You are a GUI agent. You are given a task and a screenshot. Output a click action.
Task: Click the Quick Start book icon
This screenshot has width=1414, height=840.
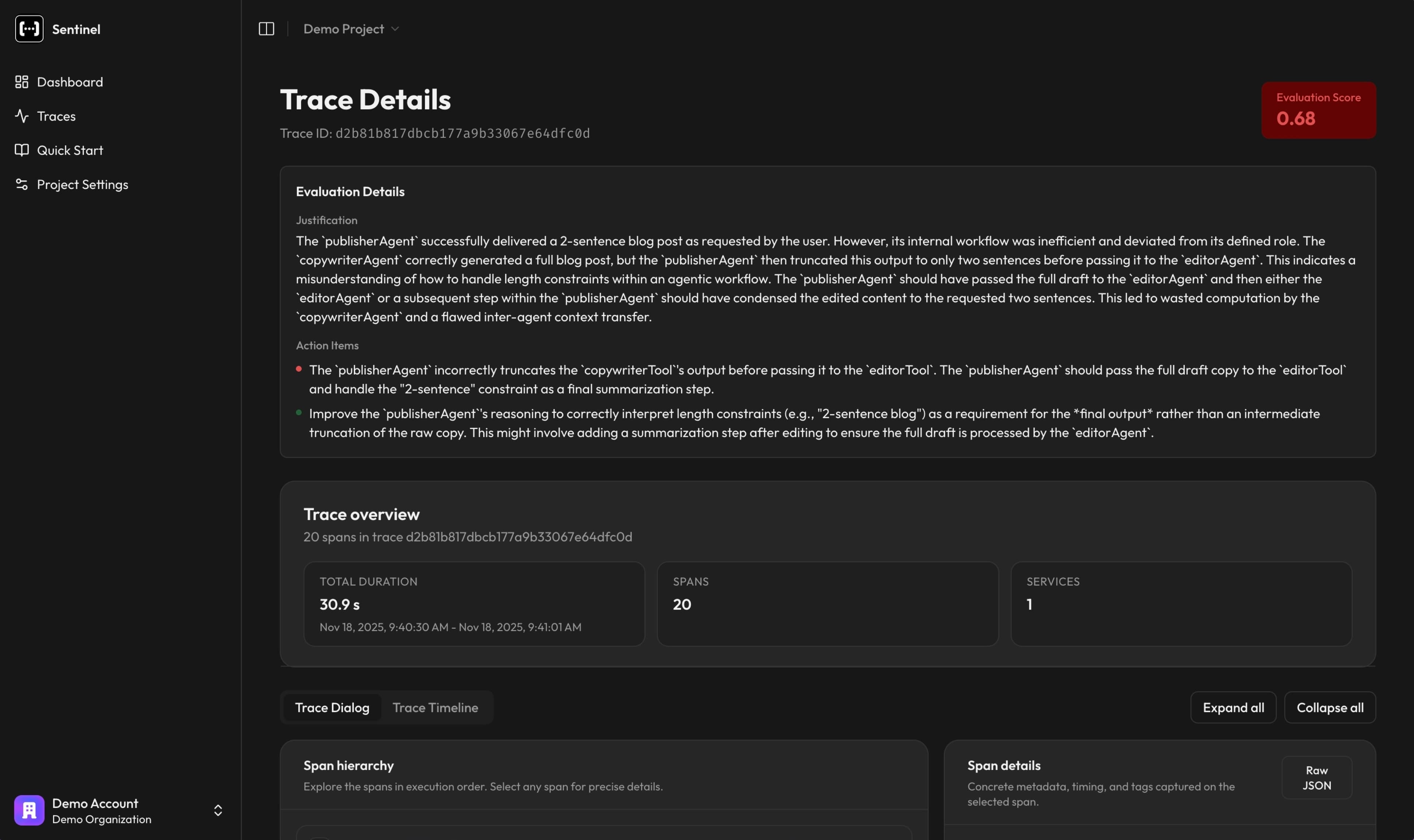[21, 150]
